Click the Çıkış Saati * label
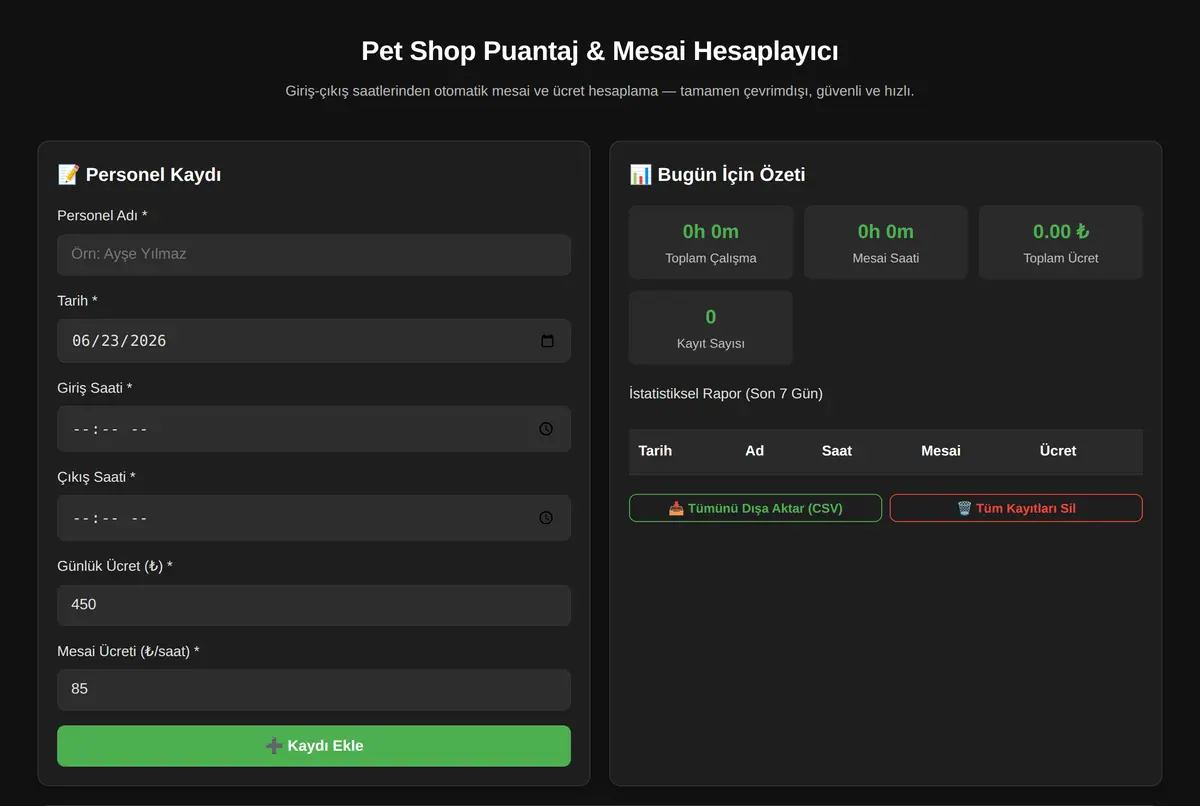Screen dimensions: 1200x806 (x=96, y=477)
